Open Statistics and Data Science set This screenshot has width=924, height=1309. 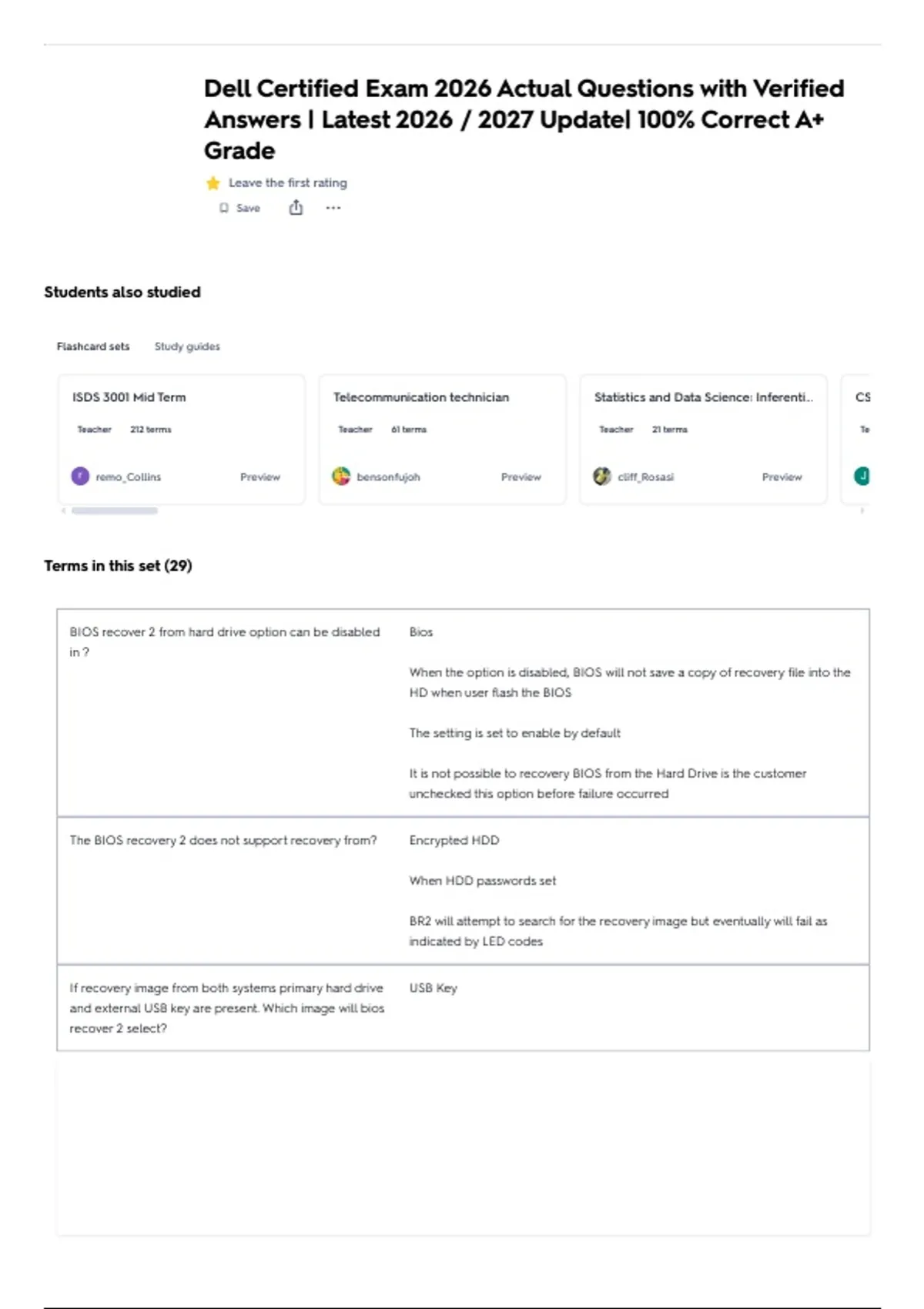704,397
